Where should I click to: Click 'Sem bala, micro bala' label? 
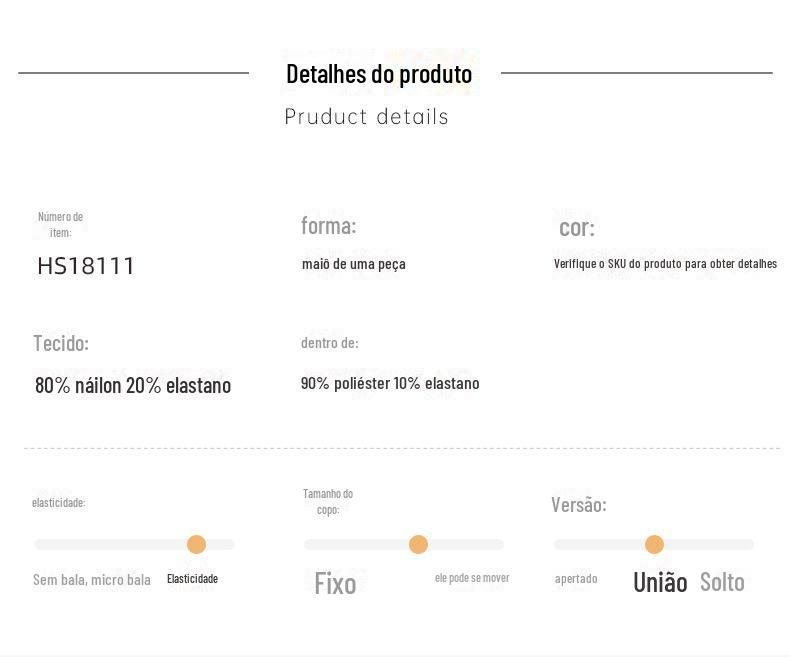[x=92, y=580]
